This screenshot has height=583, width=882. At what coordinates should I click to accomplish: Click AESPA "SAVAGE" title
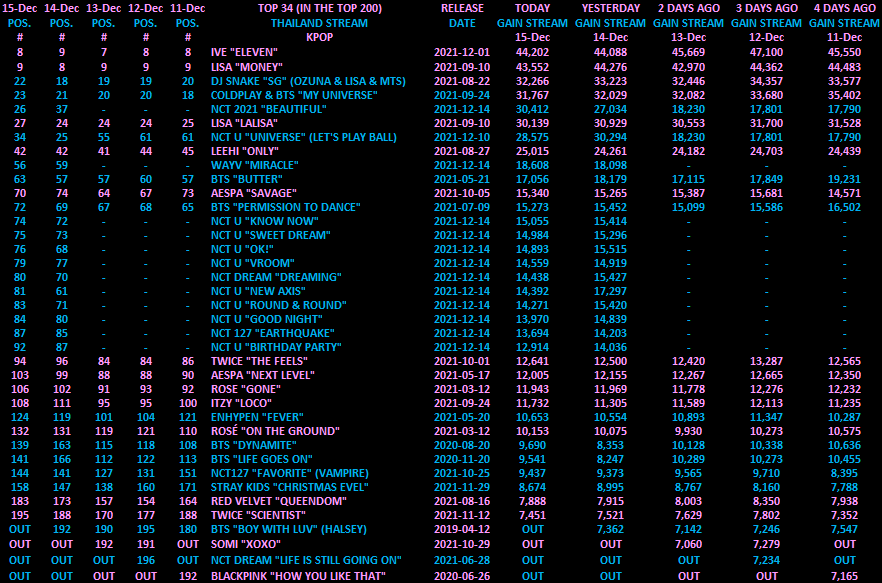pos(254,193)
